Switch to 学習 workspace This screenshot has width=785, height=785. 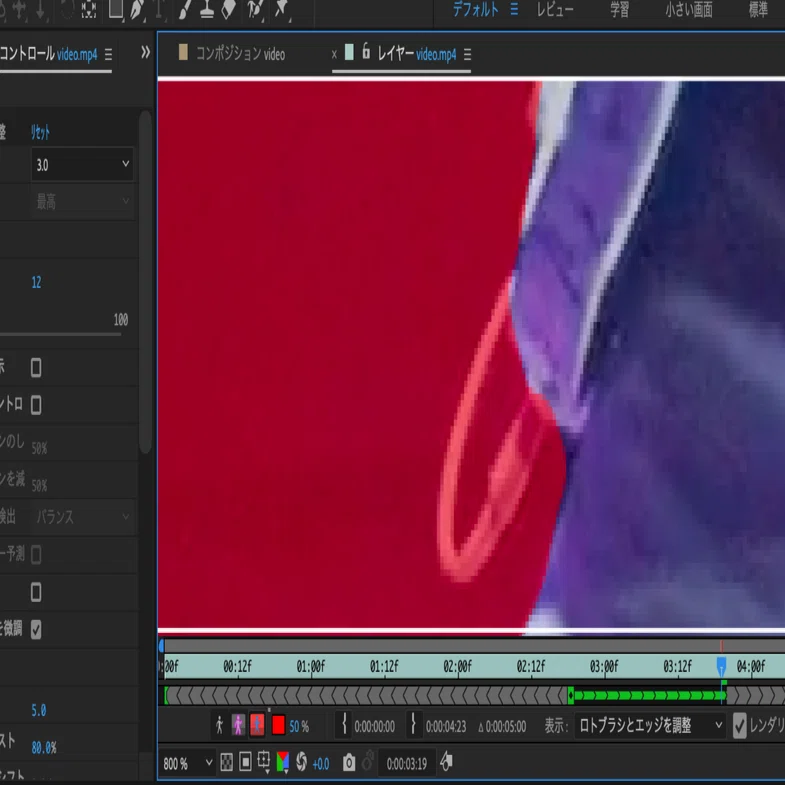[x=619, y=9]
